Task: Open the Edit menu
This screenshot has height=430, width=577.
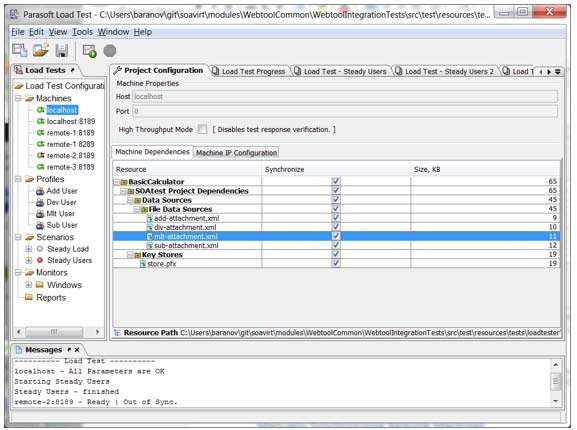Action: click(x=36, y=32)
